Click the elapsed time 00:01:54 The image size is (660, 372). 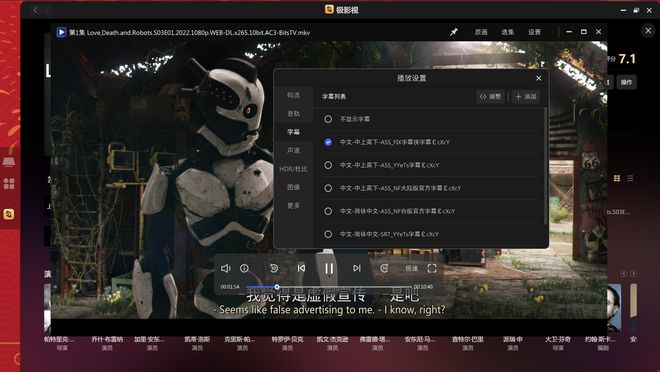230,287
